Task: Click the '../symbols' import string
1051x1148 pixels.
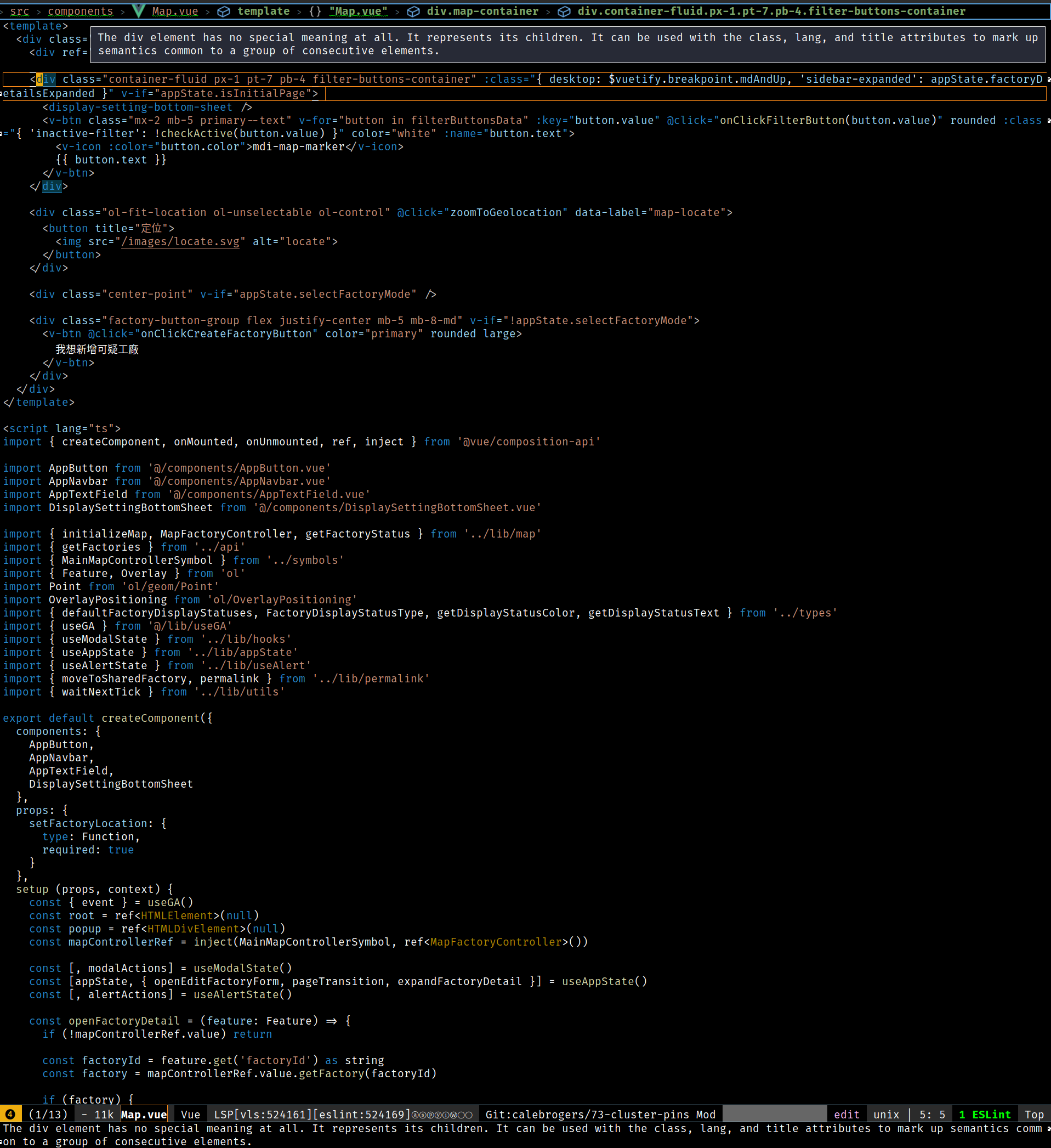Action: [306, 560]
